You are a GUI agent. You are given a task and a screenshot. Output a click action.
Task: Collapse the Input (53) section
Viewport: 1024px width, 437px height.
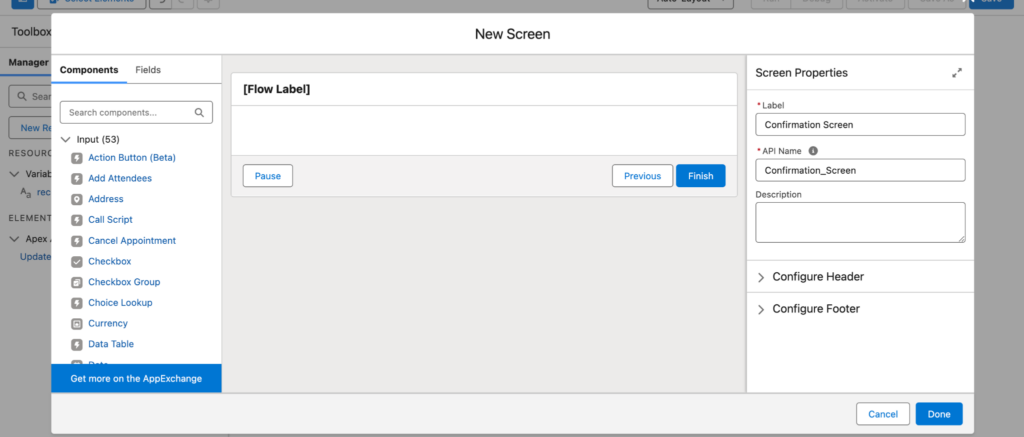pyautogui.click(x=65, y=140)
